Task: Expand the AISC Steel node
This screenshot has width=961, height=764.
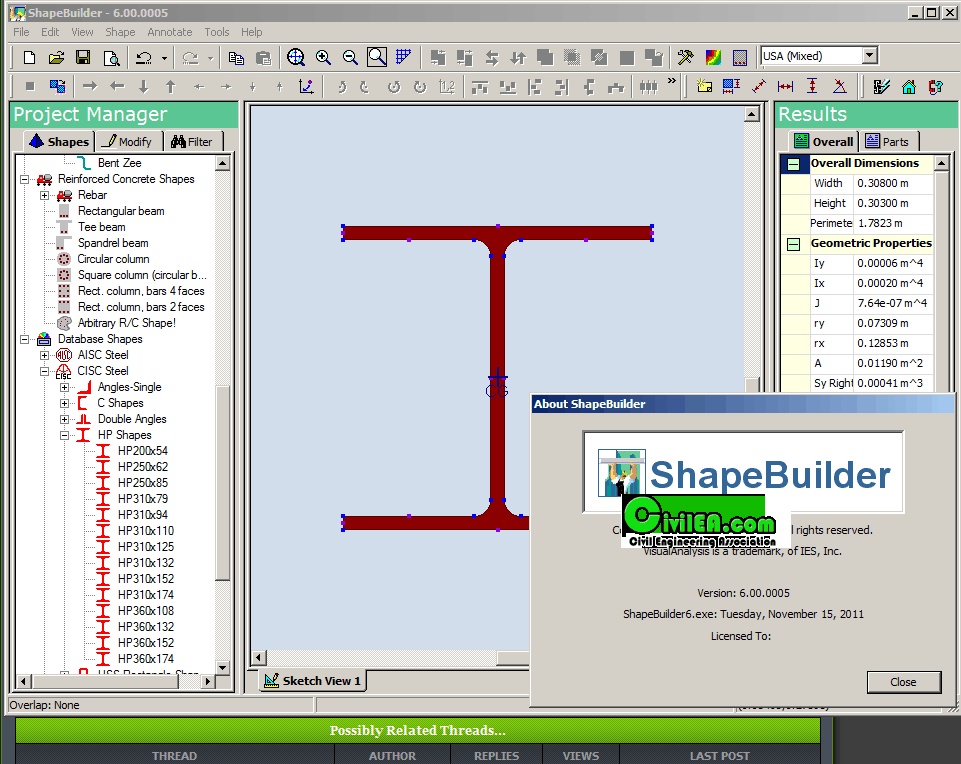Action: click(44, 355)
